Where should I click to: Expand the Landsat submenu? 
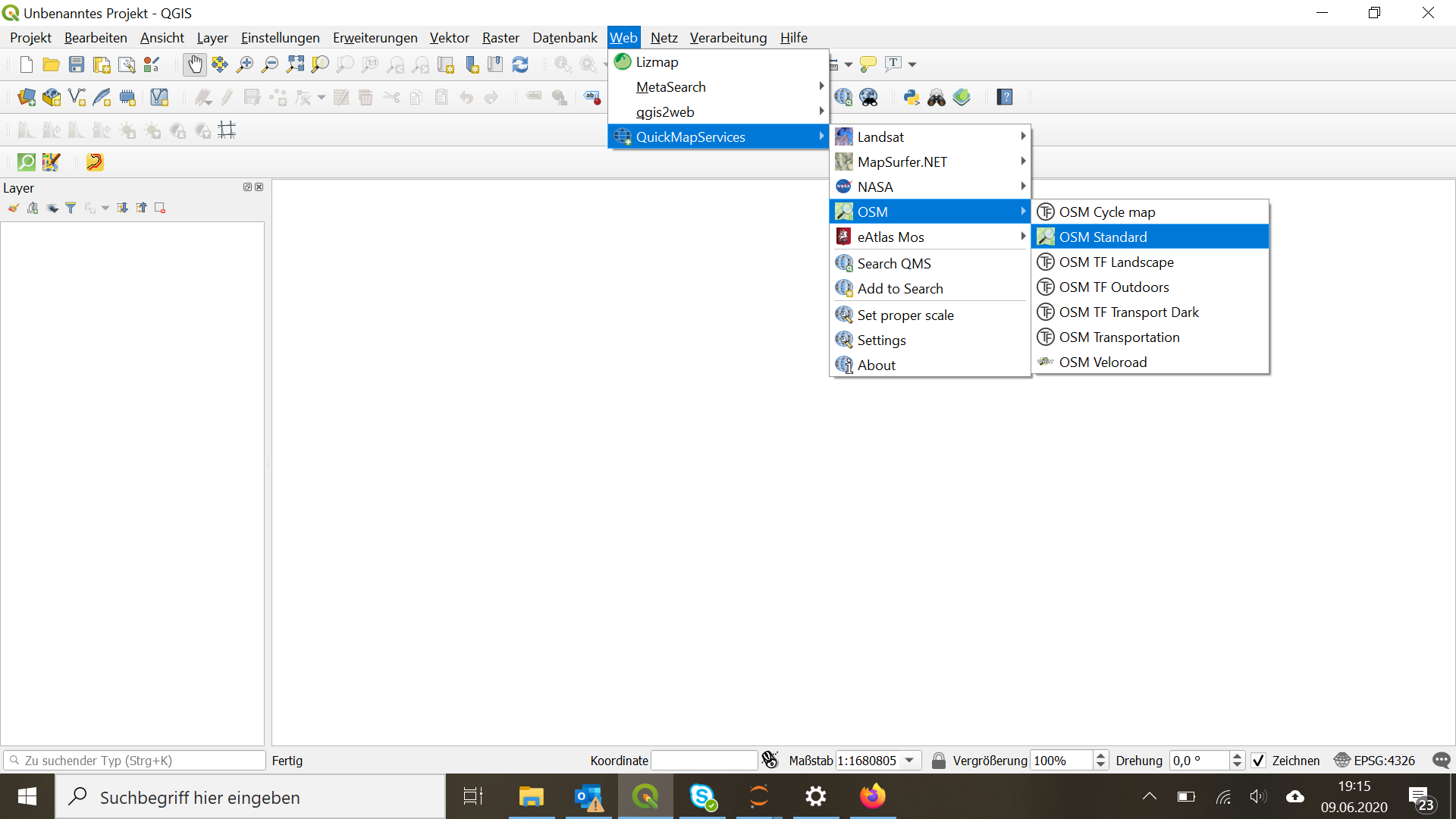click(x=930, y=136)
